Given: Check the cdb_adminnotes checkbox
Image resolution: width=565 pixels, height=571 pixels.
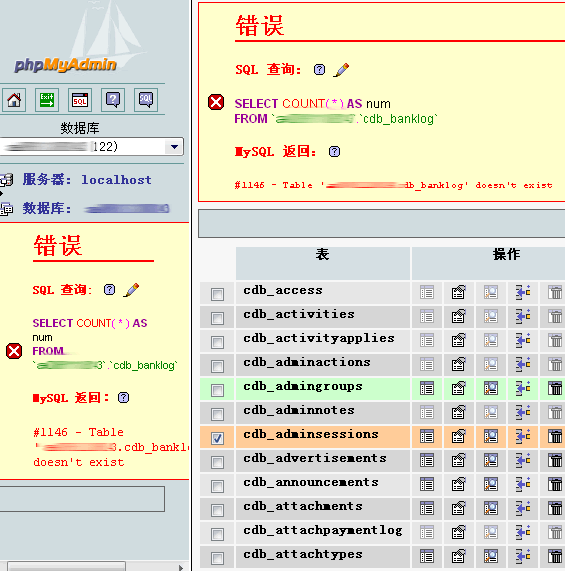Looking at the screenshot, I should click(217, 414).
